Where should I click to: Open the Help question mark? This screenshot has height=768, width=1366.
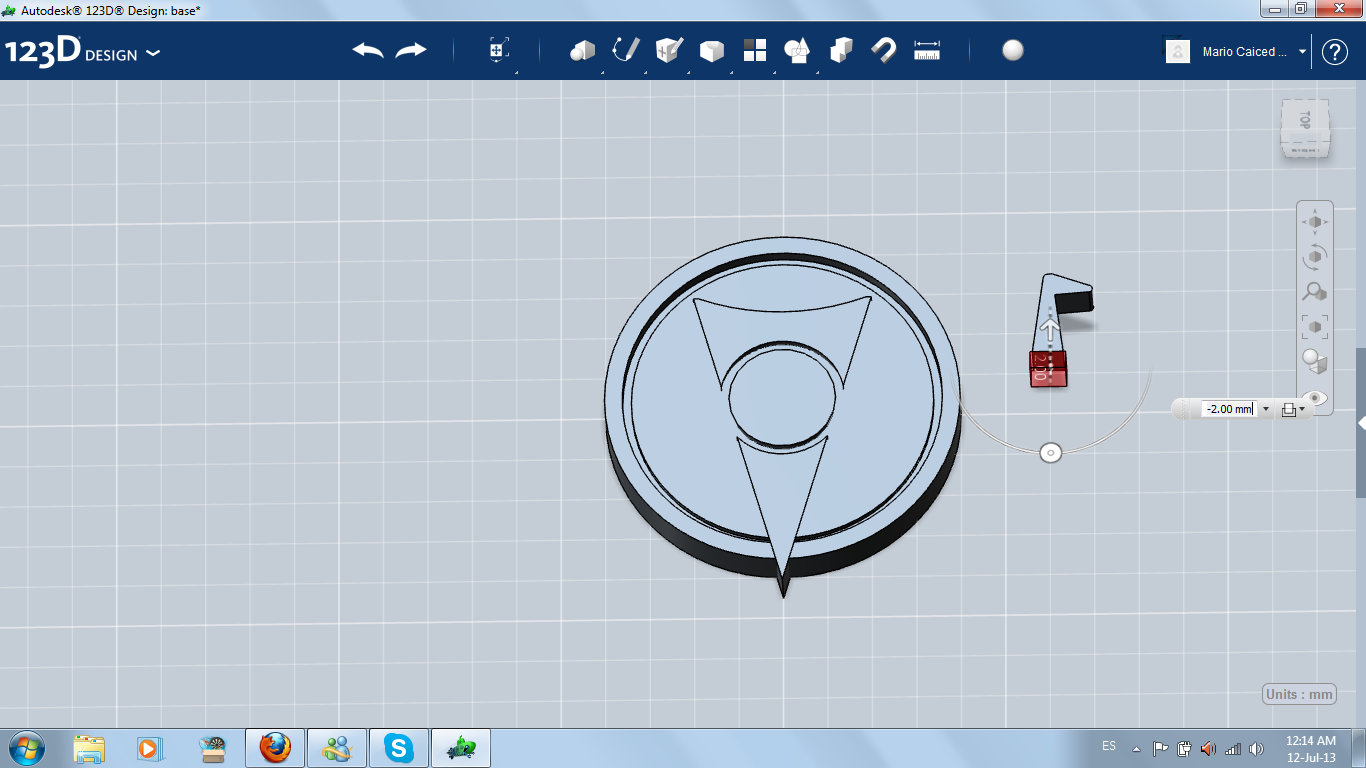1335,52
